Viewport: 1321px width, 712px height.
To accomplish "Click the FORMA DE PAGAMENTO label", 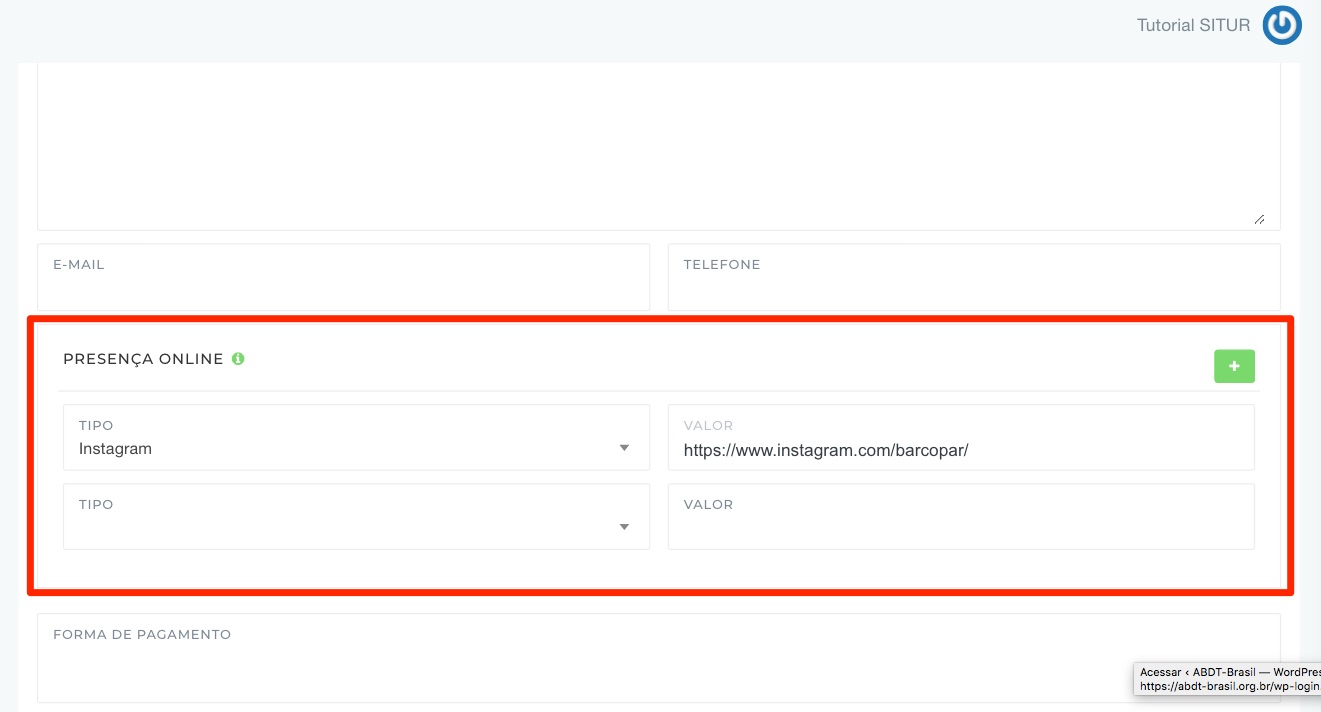I will click(x=142, y=635).
